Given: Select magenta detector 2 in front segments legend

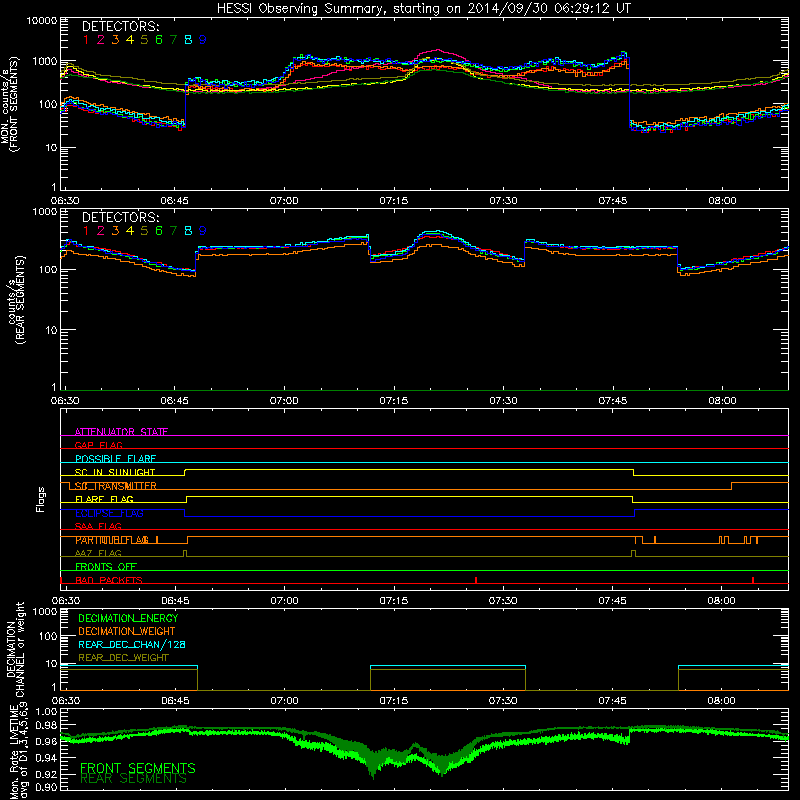Looking at the screenshot, I should [101, 40].
